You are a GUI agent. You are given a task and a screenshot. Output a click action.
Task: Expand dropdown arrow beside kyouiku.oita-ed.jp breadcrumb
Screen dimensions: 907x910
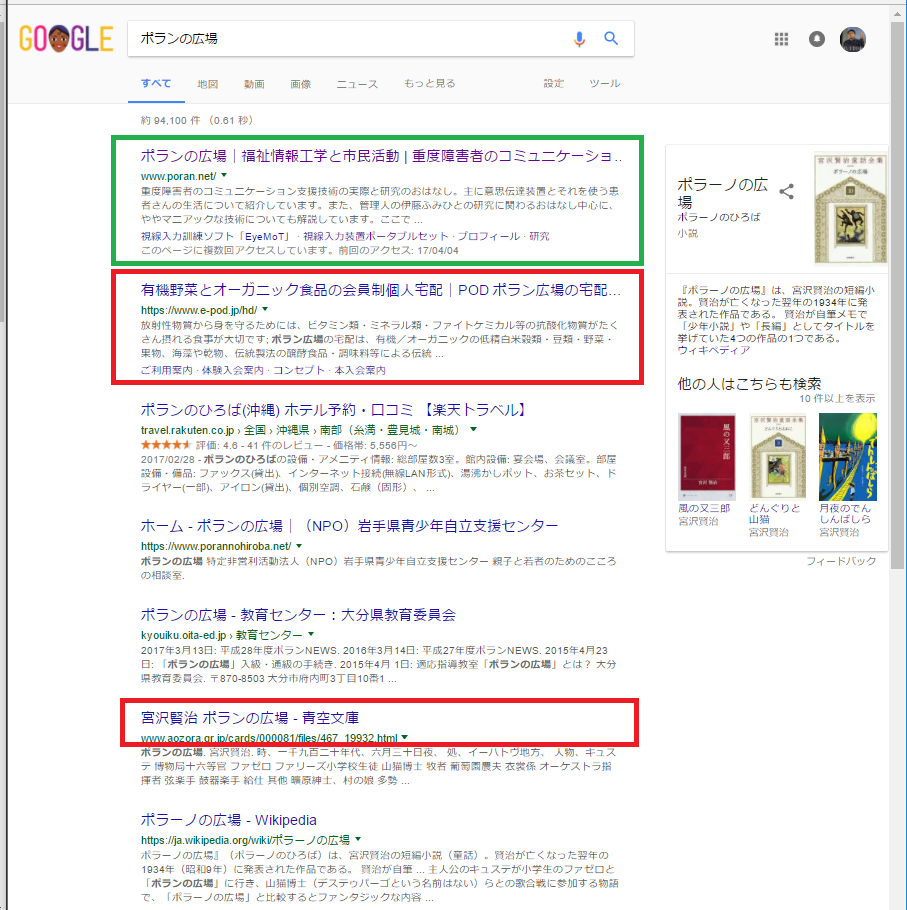click(311, 634)
